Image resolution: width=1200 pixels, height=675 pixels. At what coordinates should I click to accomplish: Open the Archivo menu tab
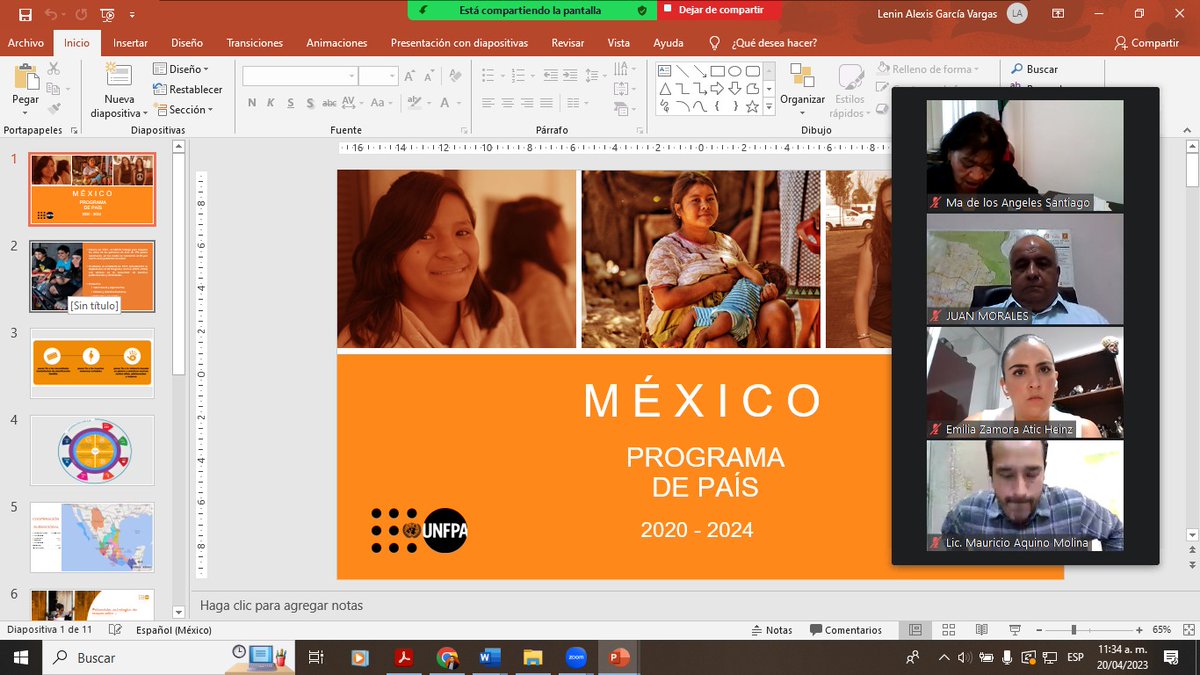click(x=26, y=43)
